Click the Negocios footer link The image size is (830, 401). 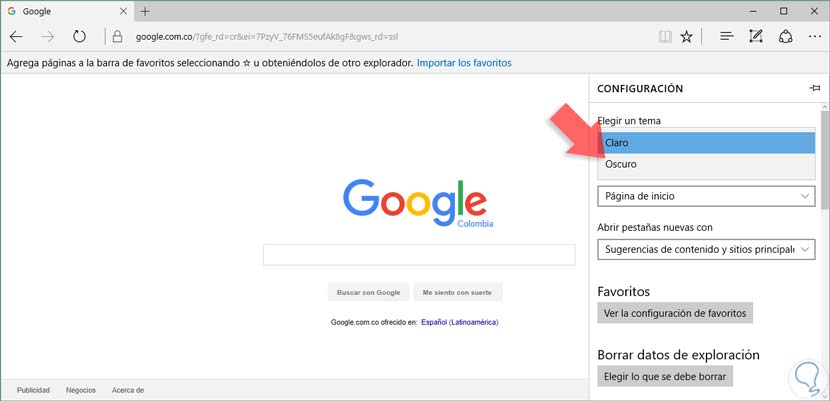(x=81, y=390)
